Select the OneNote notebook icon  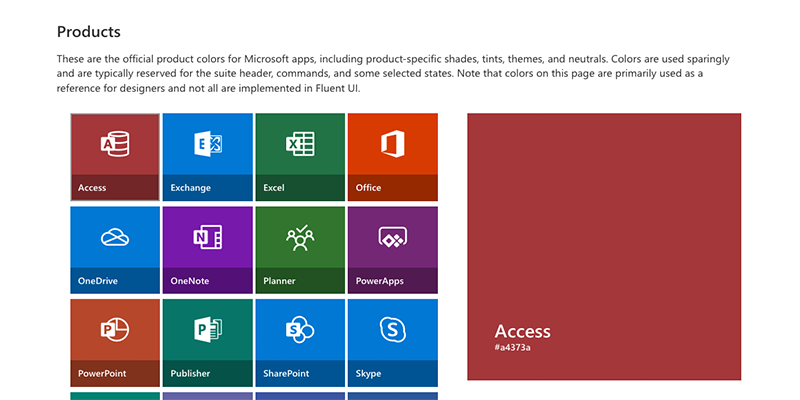tap(208, 237)
